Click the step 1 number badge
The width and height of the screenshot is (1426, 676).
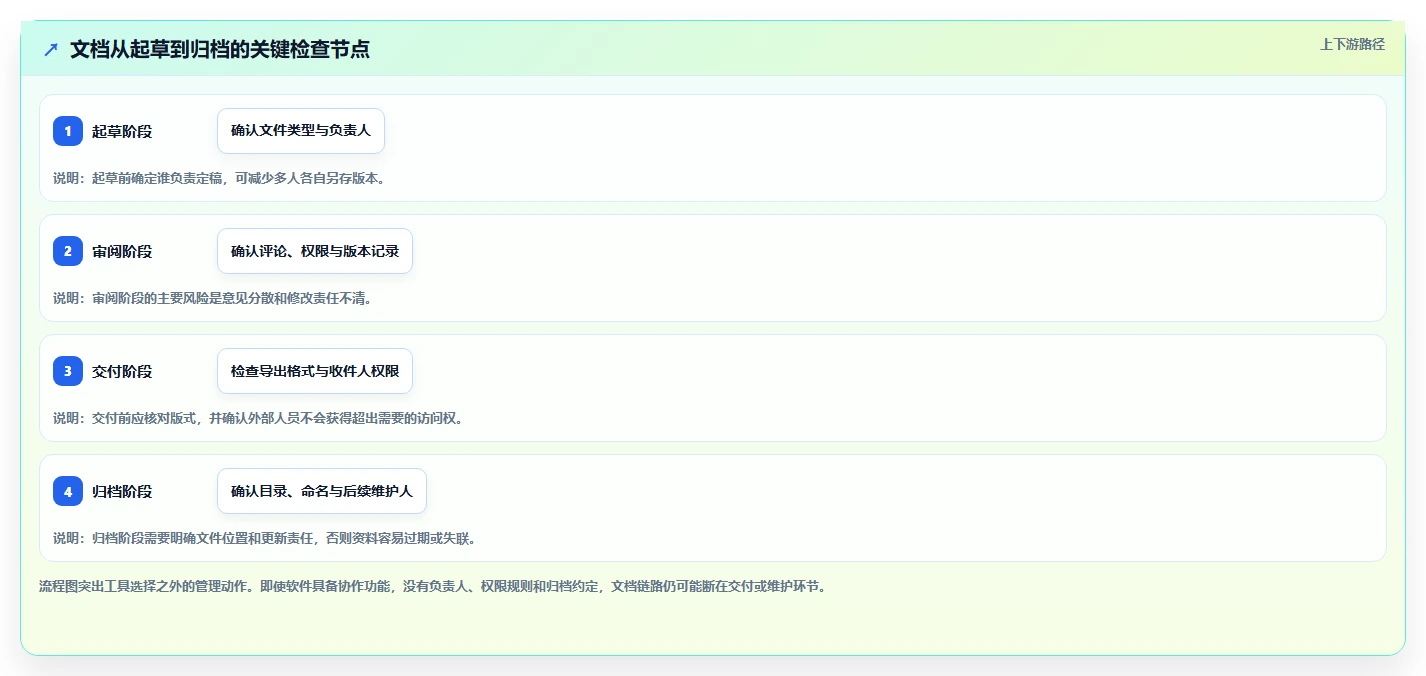(x=68, y=131)
